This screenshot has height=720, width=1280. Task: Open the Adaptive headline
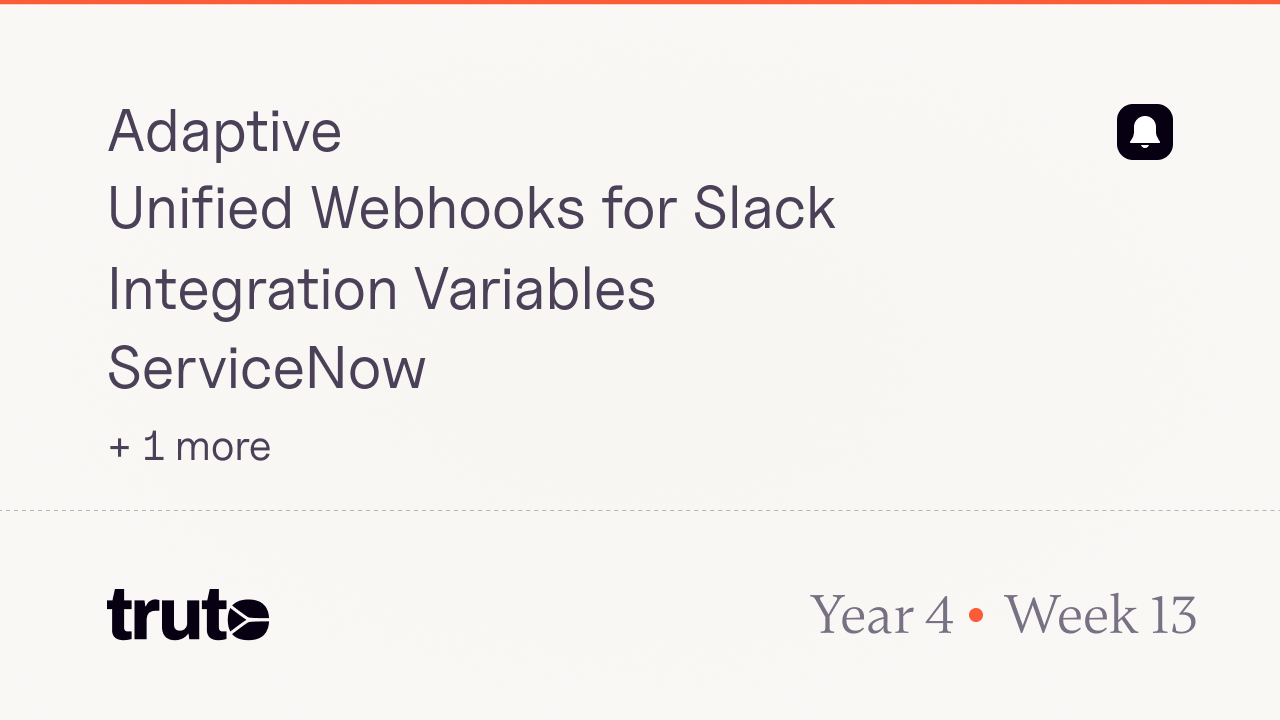(225, 131)
